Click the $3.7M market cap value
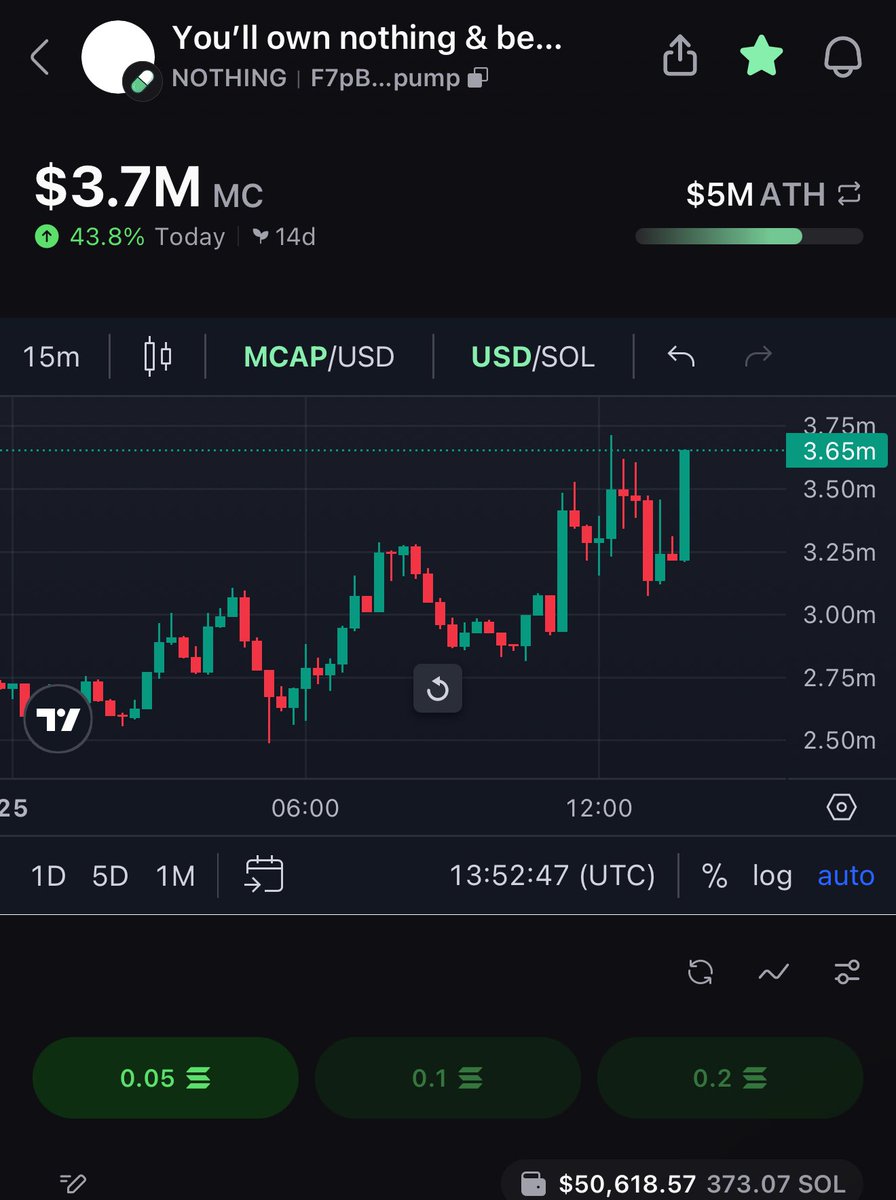 118,187
